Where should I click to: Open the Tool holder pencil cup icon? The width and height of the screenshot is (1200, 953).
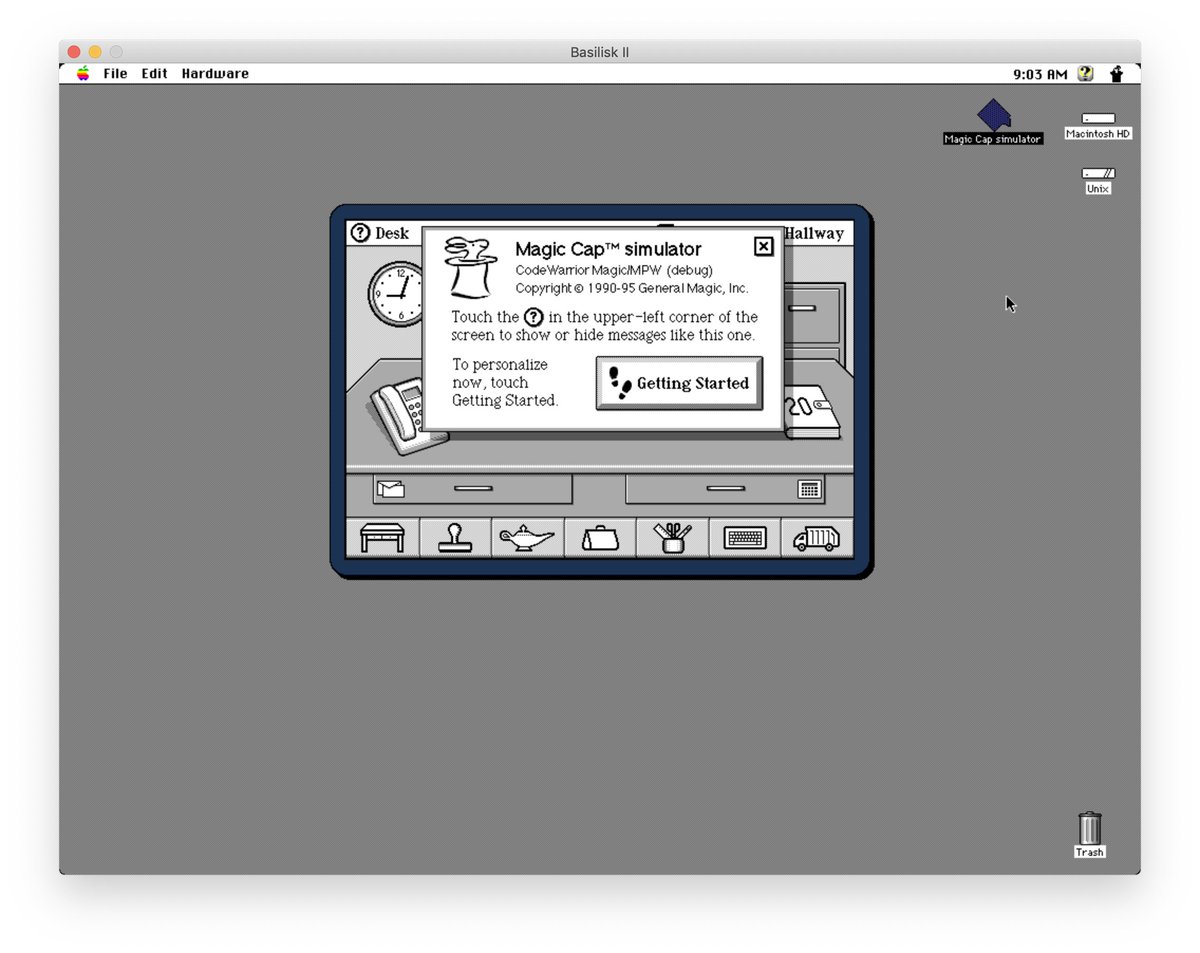click(672, 538)
